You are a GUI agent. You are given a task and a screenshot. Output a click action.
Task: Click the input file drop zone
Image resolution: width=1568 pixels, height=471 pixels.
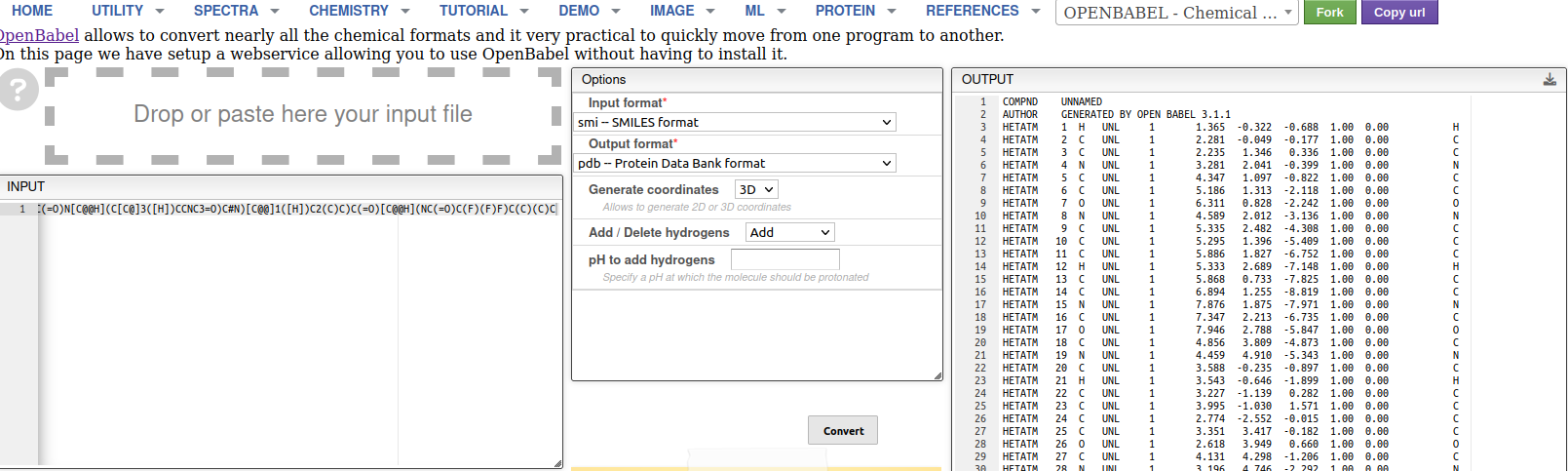click(303, 115)
